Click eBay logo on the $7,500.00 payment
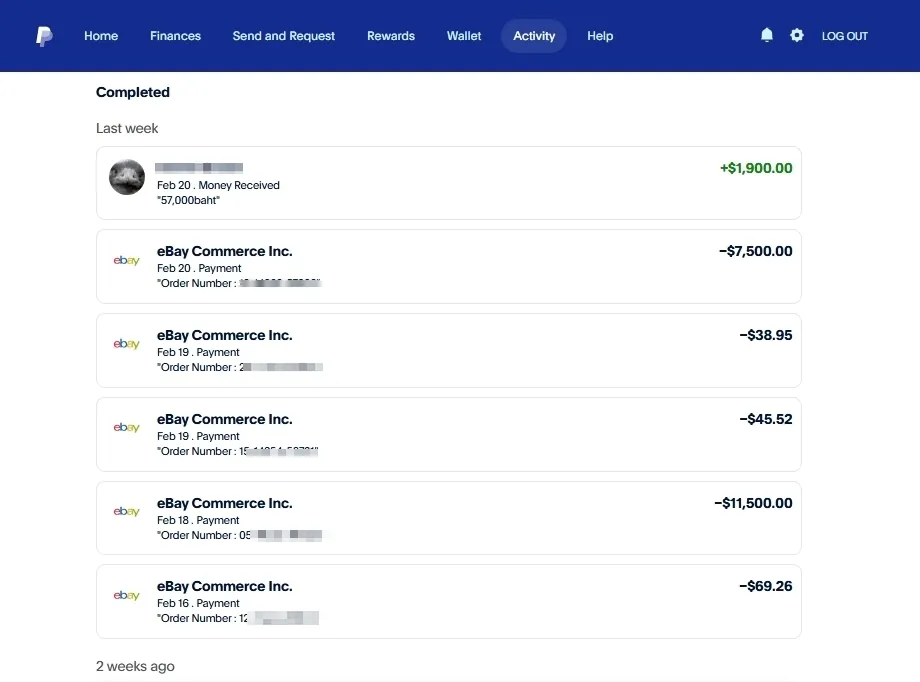Image resolution: width=920 pixels, height=682 pixels. point(127,261)
